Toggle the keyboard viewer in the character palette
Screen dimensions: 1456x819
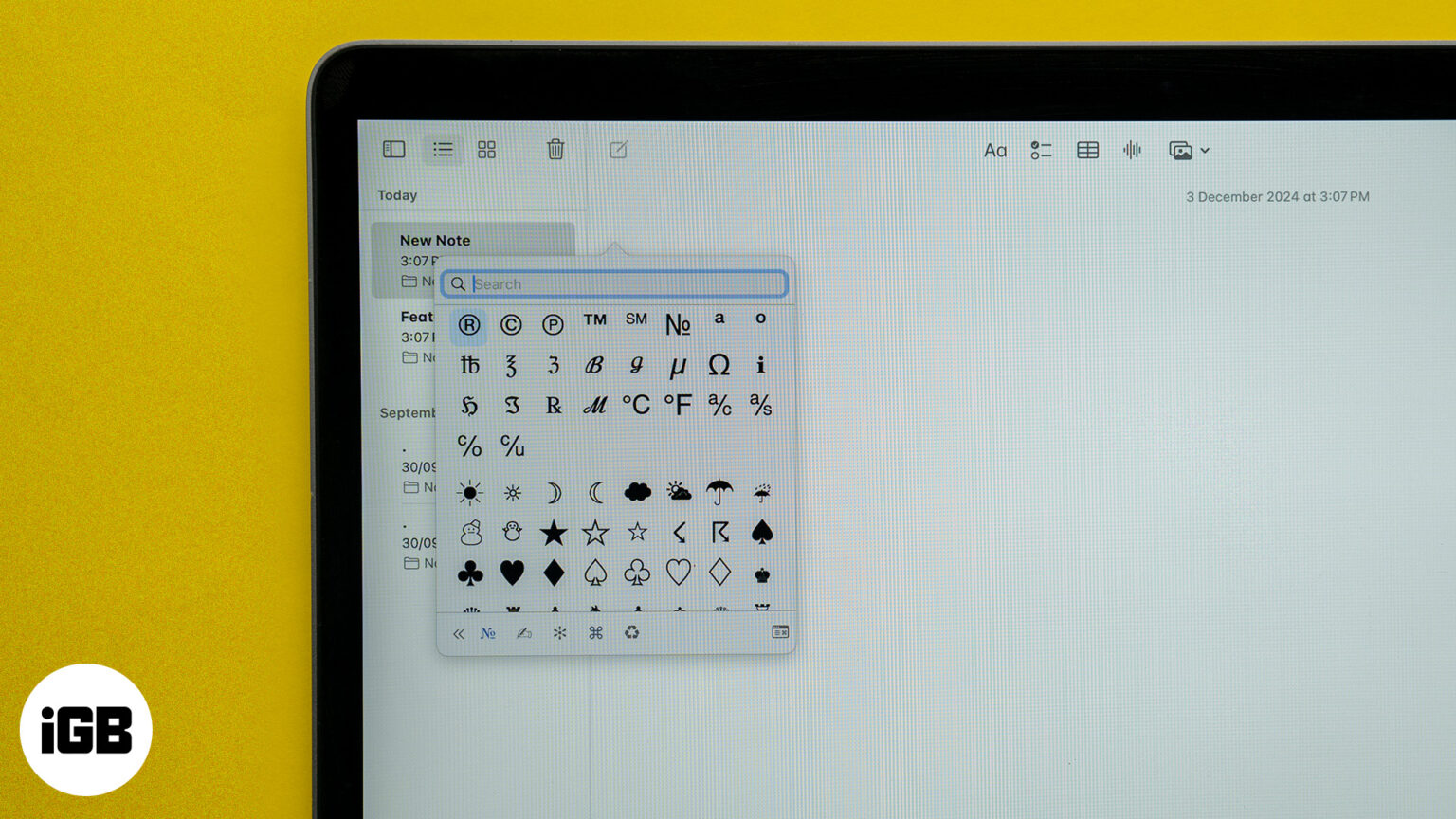(779, 633)
